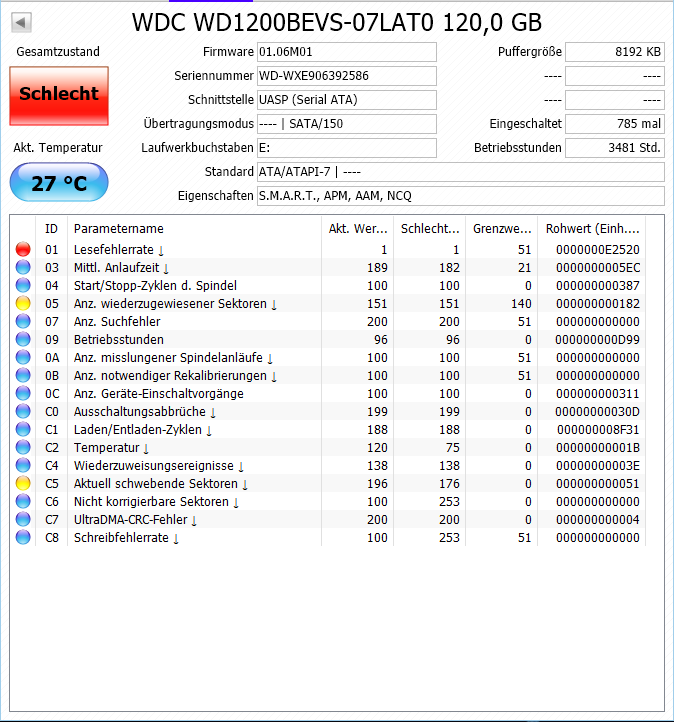
Task: Select the Firmware field 01.06M01
Action: point(347,52)
